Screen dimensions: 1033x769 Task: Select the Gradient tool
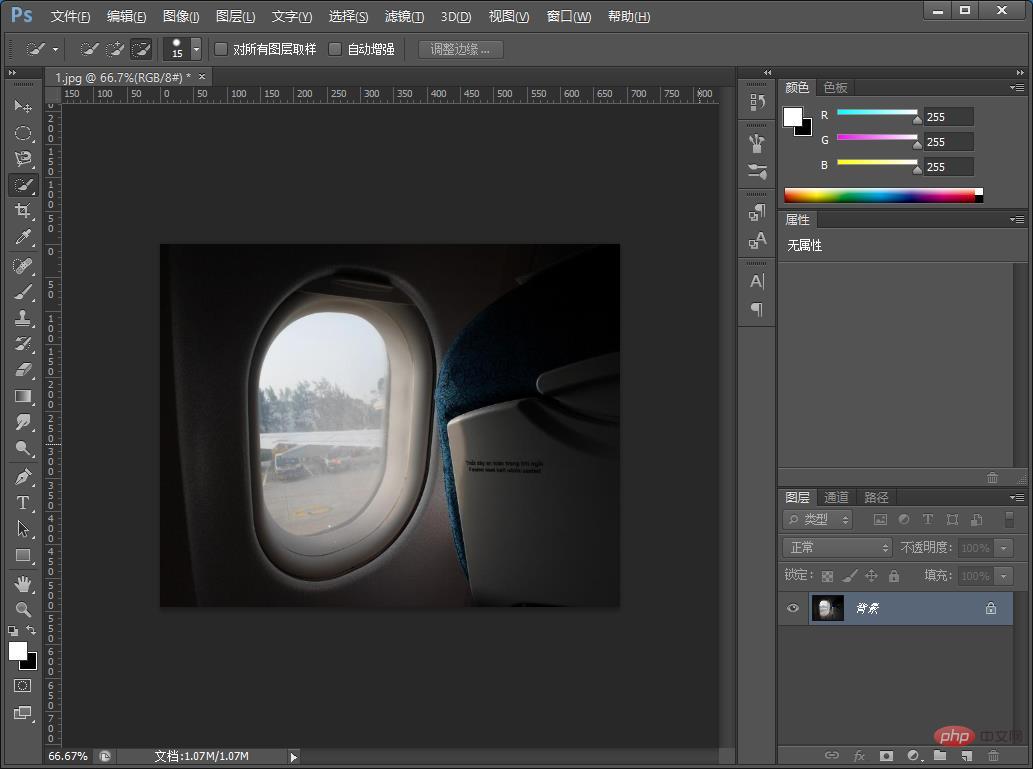tap(23, 396)
